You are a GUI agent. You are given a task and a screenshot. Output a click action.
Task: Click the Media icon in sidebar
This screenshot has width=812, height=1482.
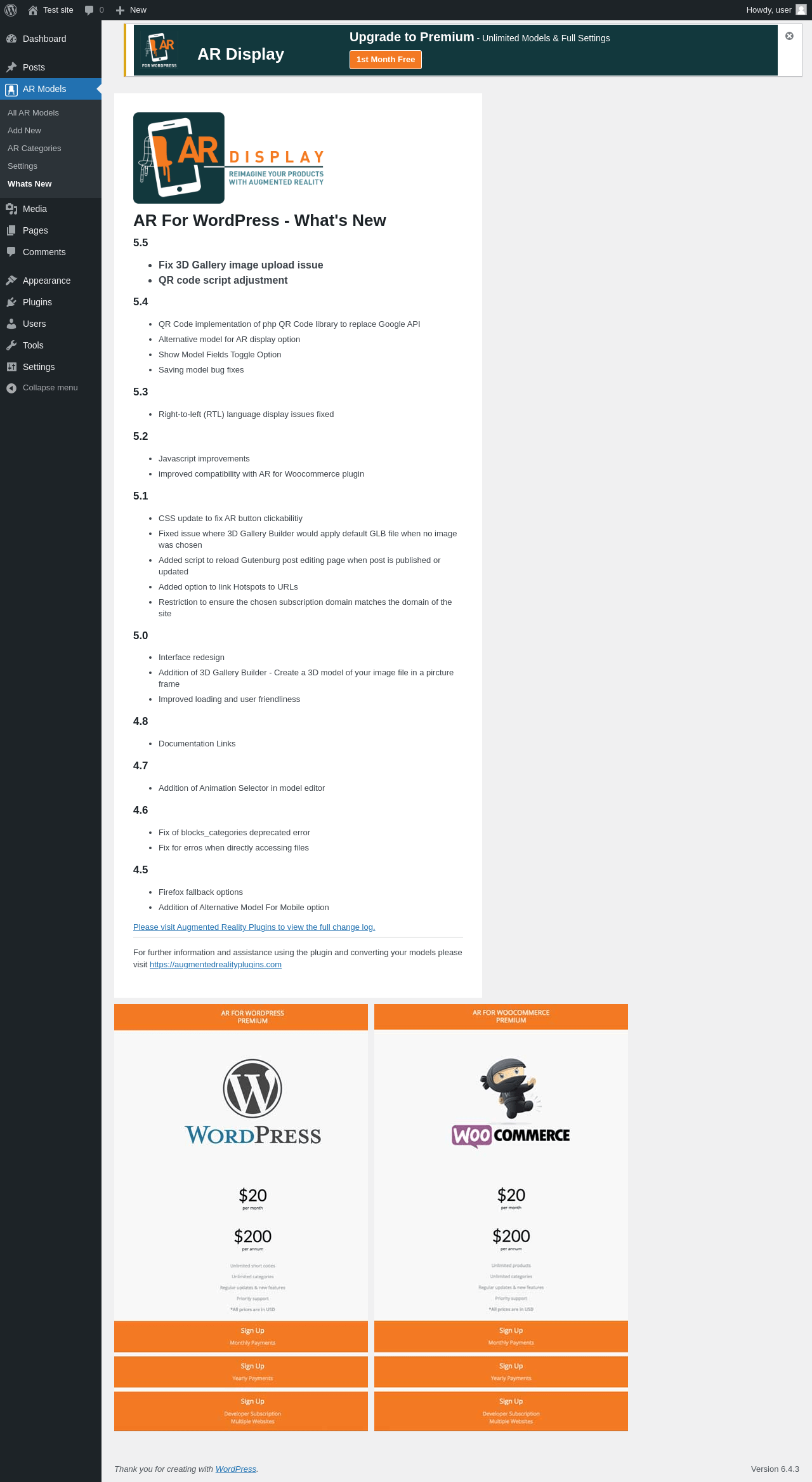11,209
